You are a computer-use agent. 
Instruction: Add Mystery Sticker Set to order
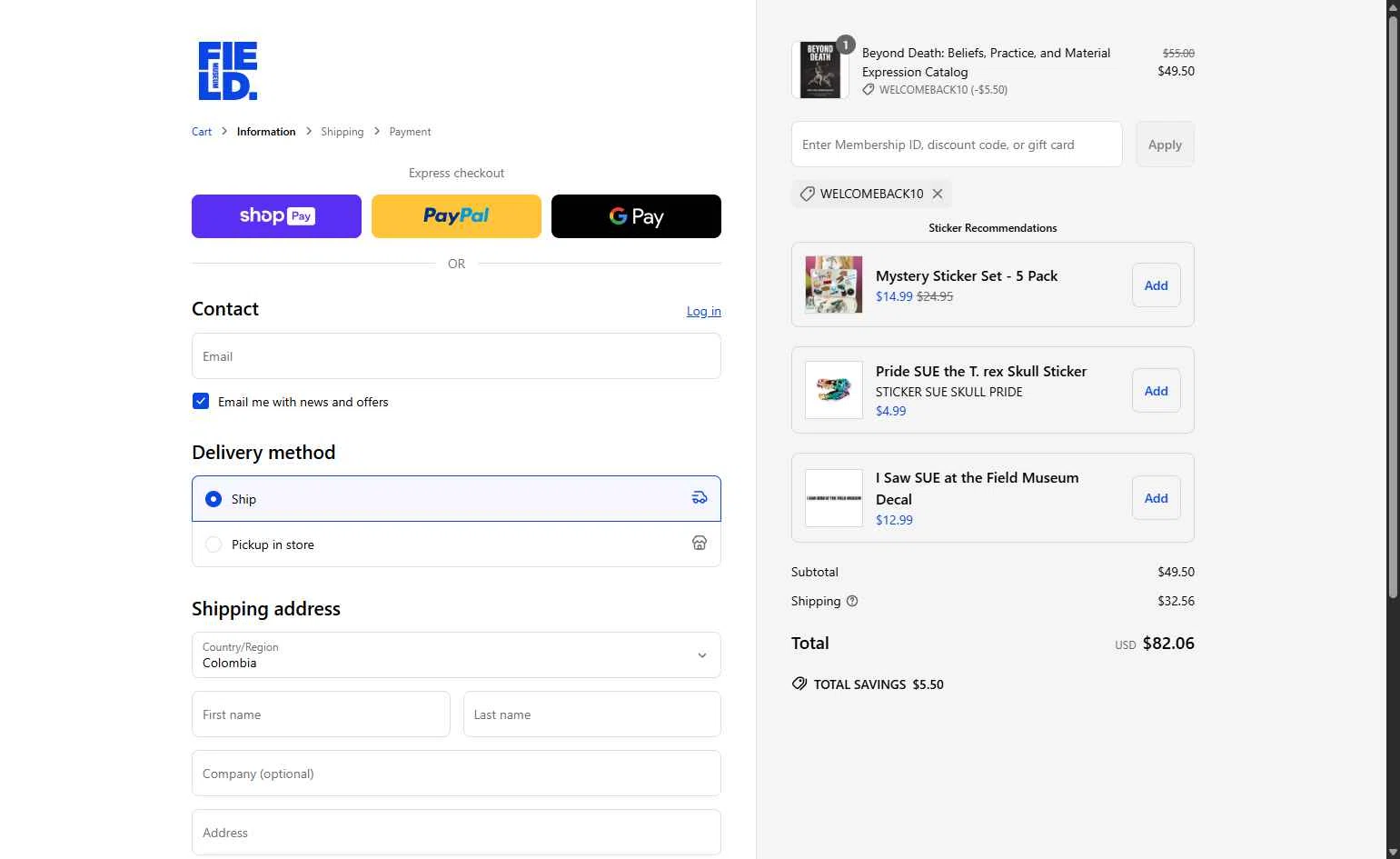(x=1156, y=285)
